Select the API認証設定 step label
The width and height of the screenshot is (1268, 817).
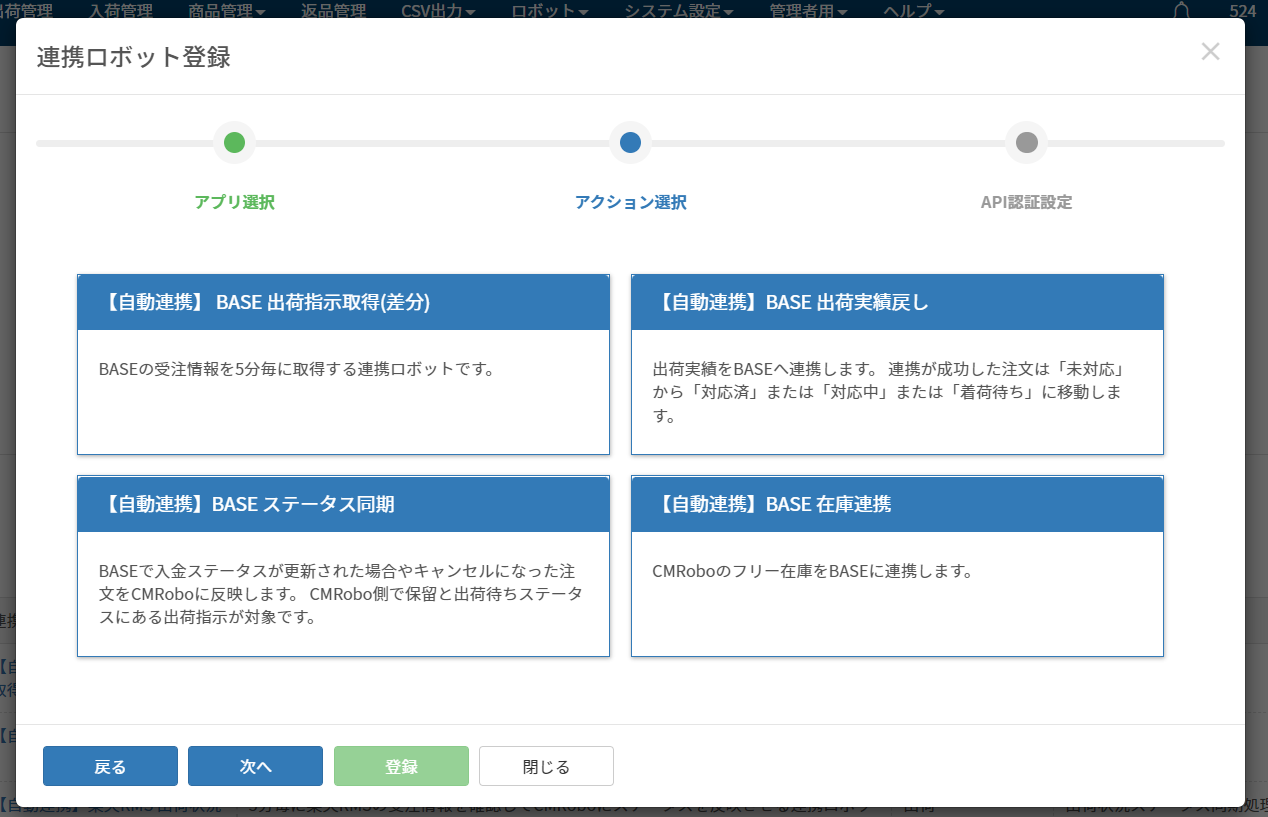click(x=1026, y=202)
